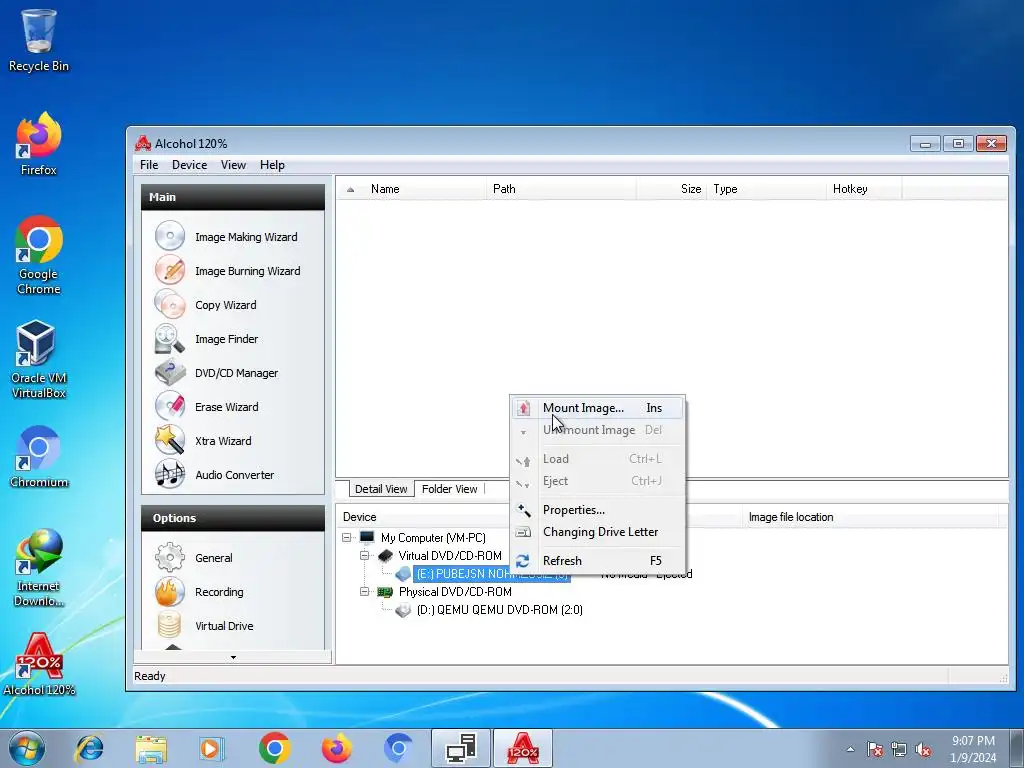Image resolution: width=1024 pixels, height=768 pixels.
Task: Open Alcohol 120% desktop shortcut
Action: (x=39, y=664)
